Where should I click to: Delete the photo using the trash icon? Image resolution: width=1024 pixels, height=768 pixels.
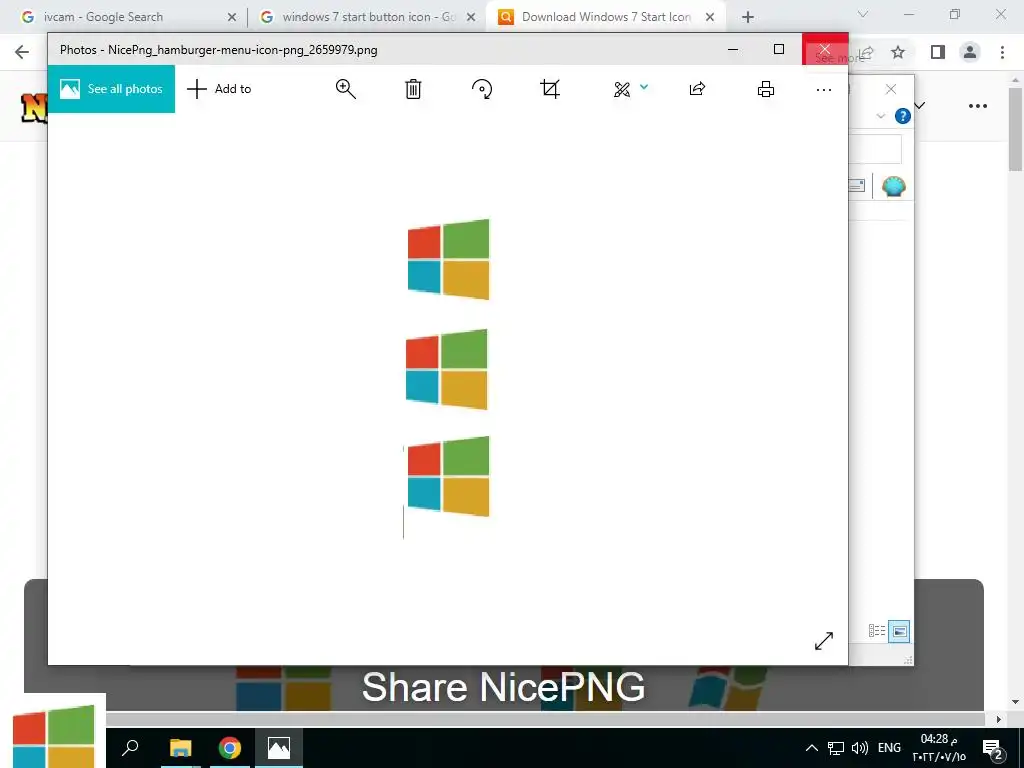[x=413, y=89]
